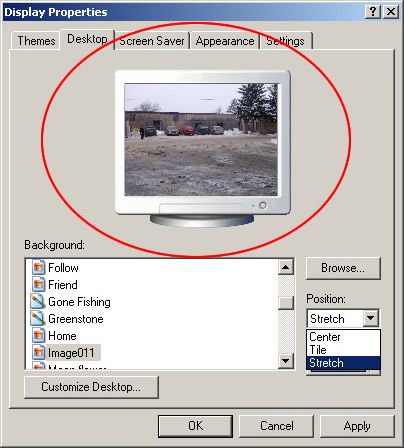Go to the Settings tab
Image resolution: width=404 pixels, height=448 pixels.
[x=286, y=41]
